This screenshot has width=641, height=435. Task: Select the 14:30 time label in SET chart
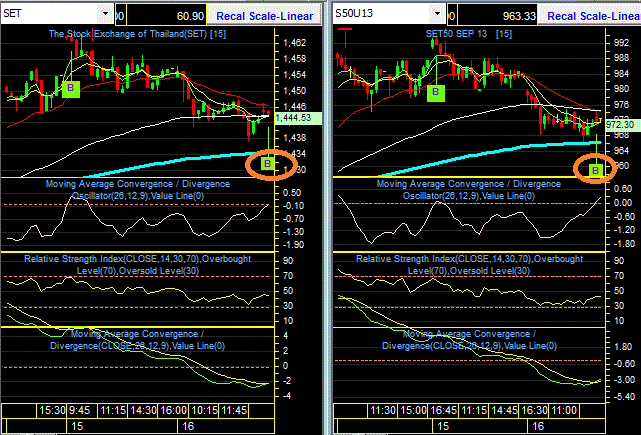pyautogui.click(x=143, y=410)
